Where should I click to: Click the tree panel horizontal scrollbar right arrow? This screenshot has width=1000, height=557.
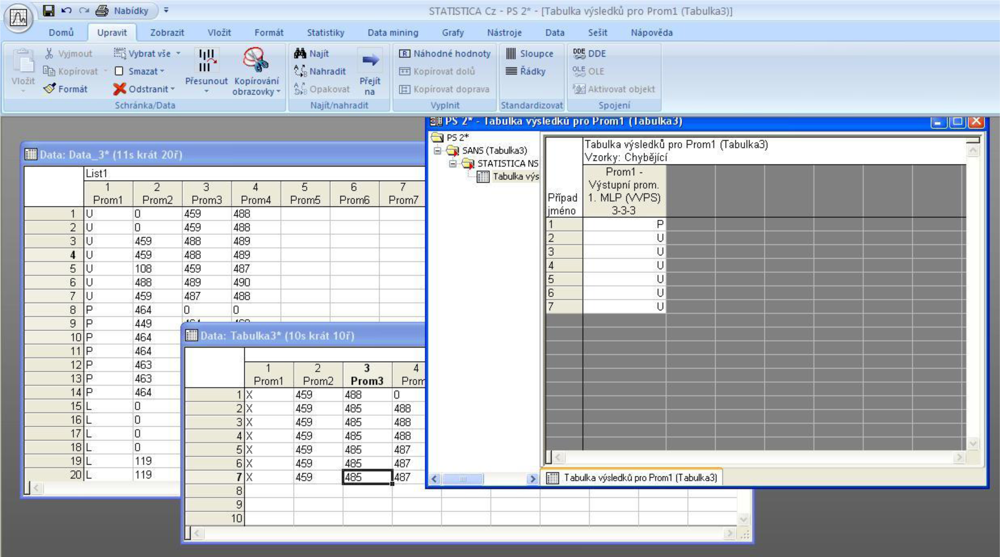[532, 480]
